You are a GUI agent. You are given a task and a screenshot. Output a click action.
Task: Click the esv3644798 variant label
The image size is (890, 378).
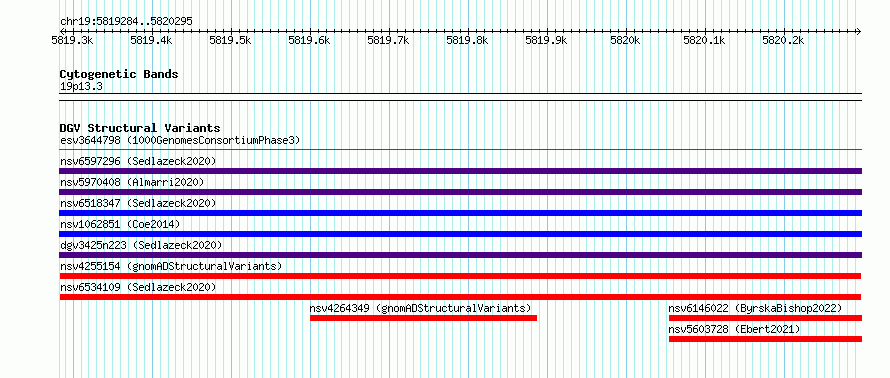180,140
